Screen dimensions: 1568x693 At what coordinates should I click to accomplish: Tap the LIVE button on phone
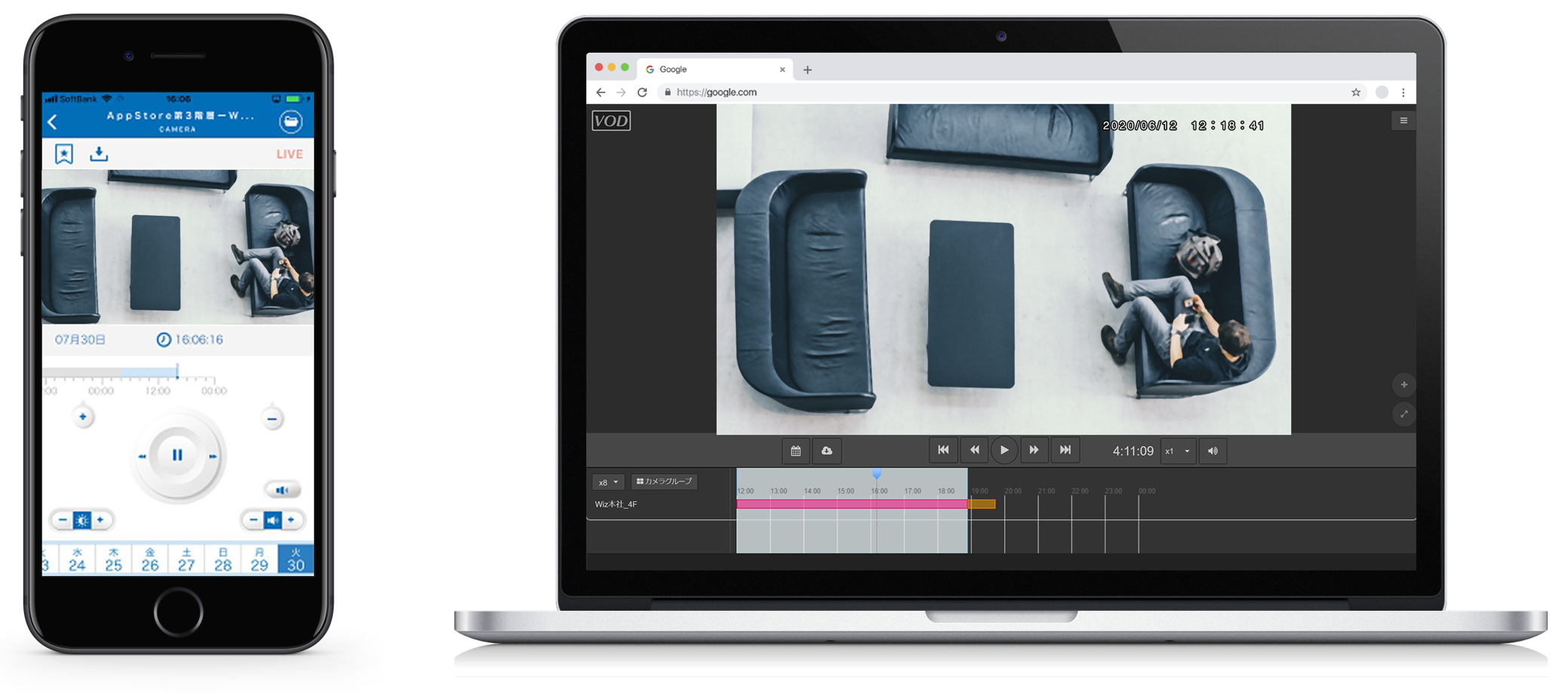[x=289, y=154]
